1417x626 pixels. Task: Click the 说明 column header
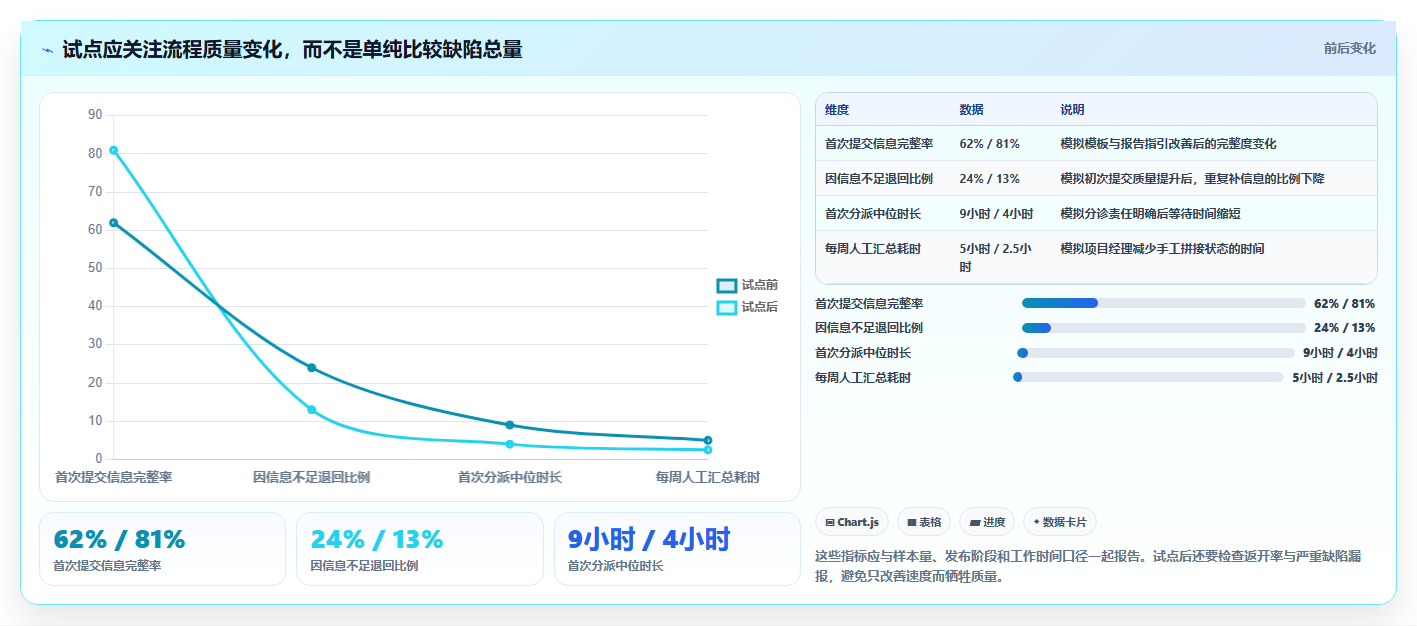point(1072,110)
